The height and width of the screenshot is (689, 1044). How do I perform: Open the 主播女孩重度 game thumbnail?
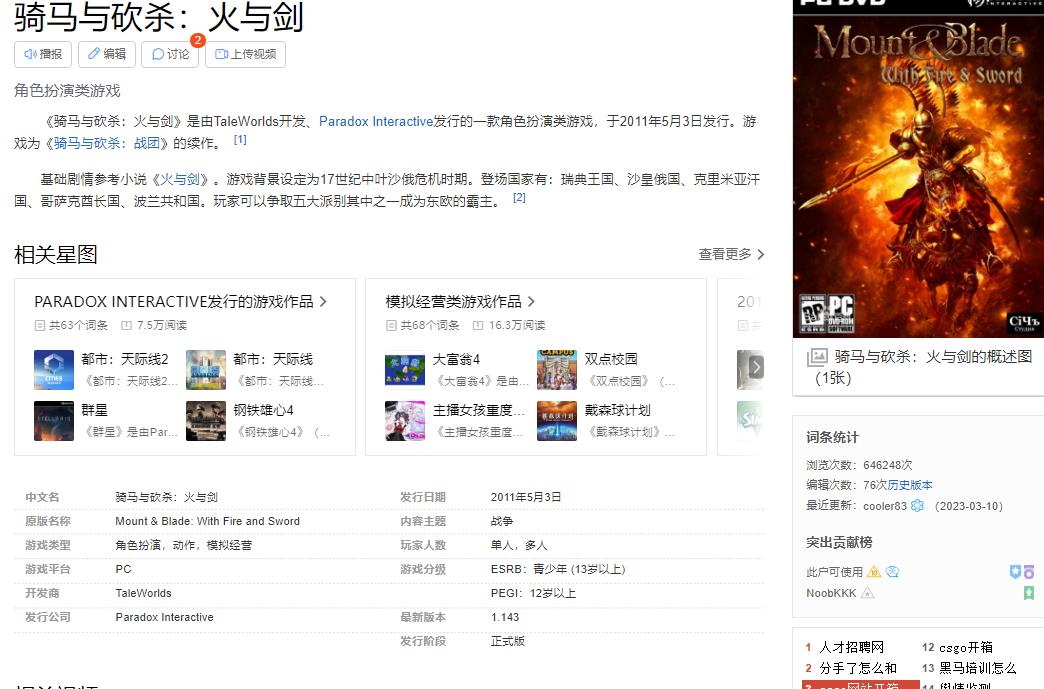click(405, 421)
